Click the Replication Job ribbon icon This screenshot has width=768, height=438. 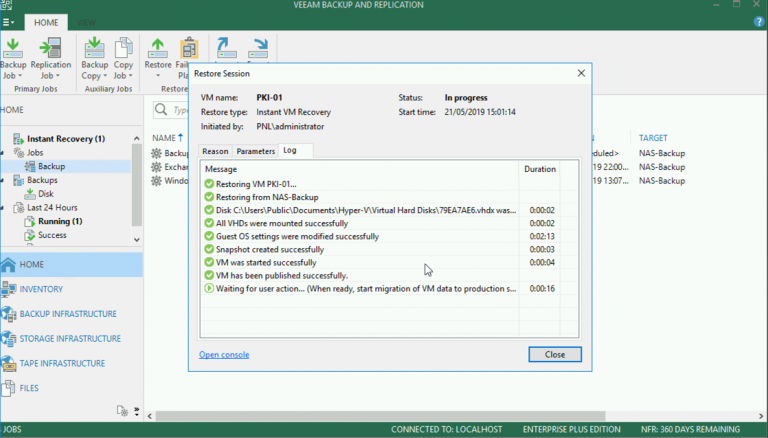pos(50,49)
